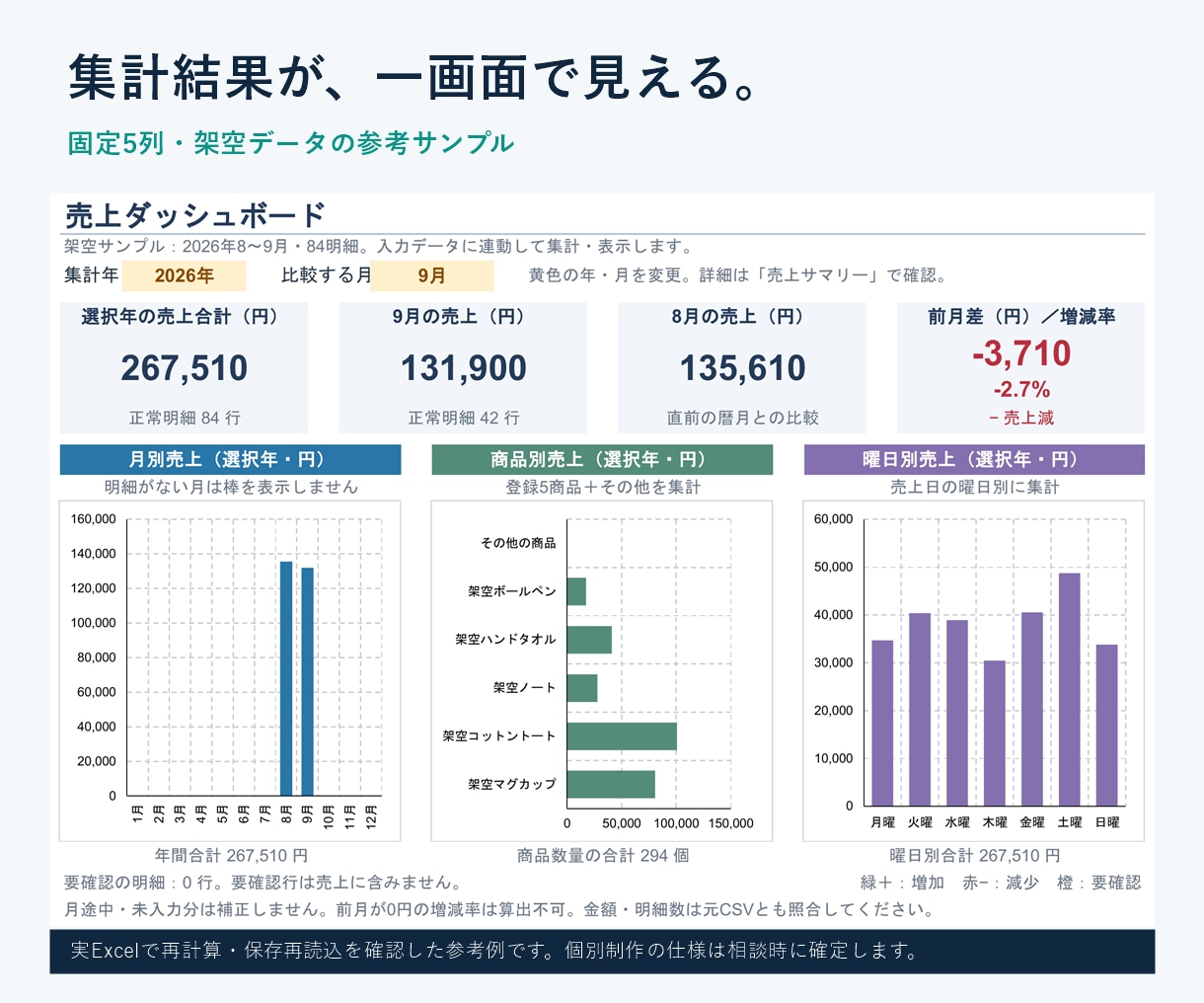Click the month difference value -3,710
The image size is (1204, 1003).
pyautogui.click(x=1021, y=353)
